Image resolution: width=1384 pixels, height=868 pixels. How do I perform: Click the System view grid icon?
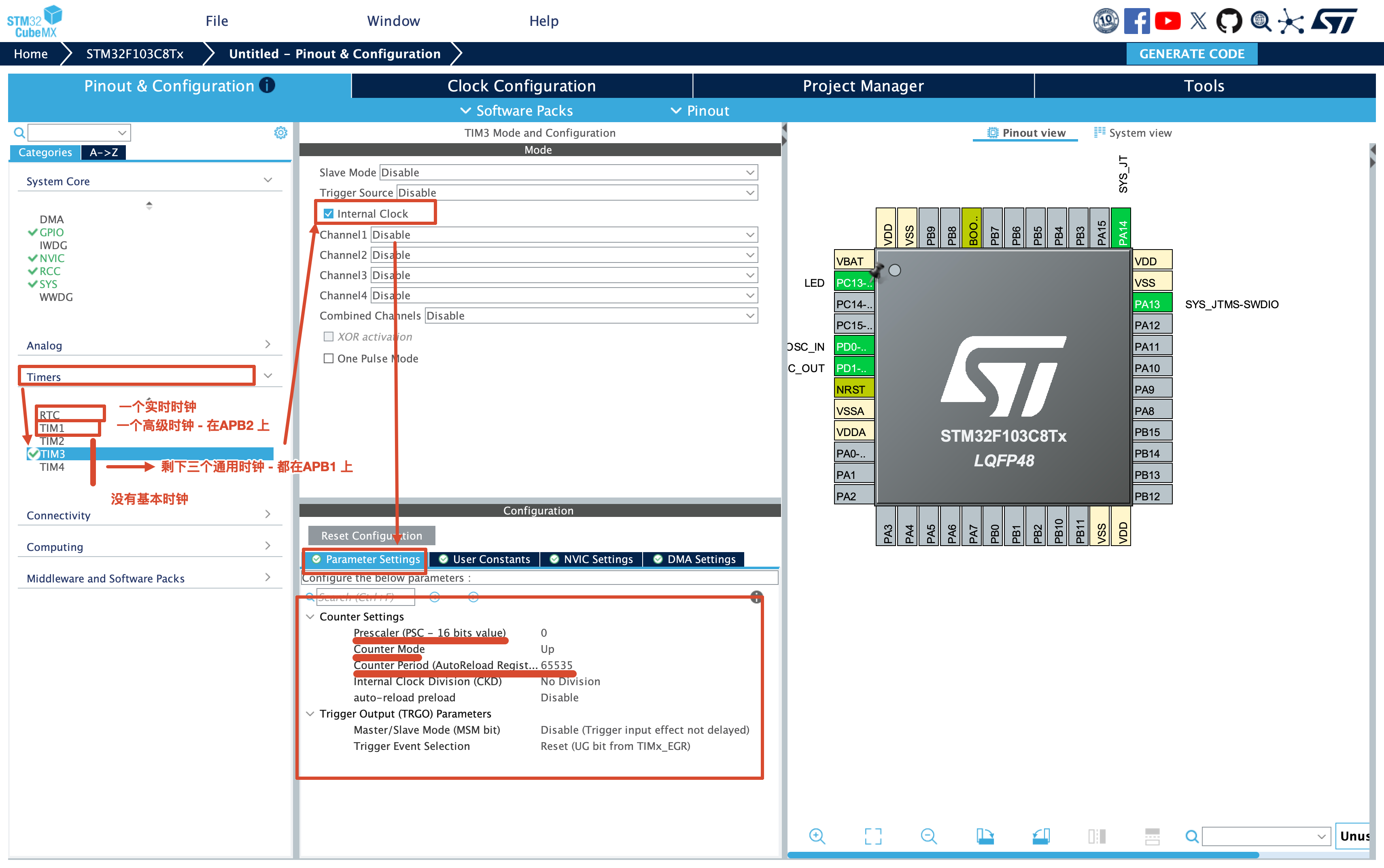1099,132
